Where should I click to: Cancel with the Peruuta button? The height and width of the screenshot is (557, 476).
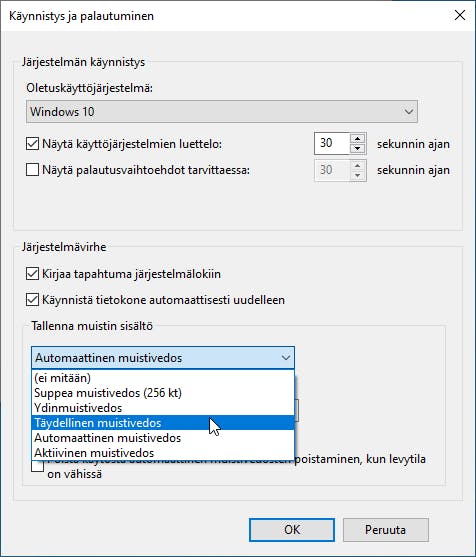[385, 530]
